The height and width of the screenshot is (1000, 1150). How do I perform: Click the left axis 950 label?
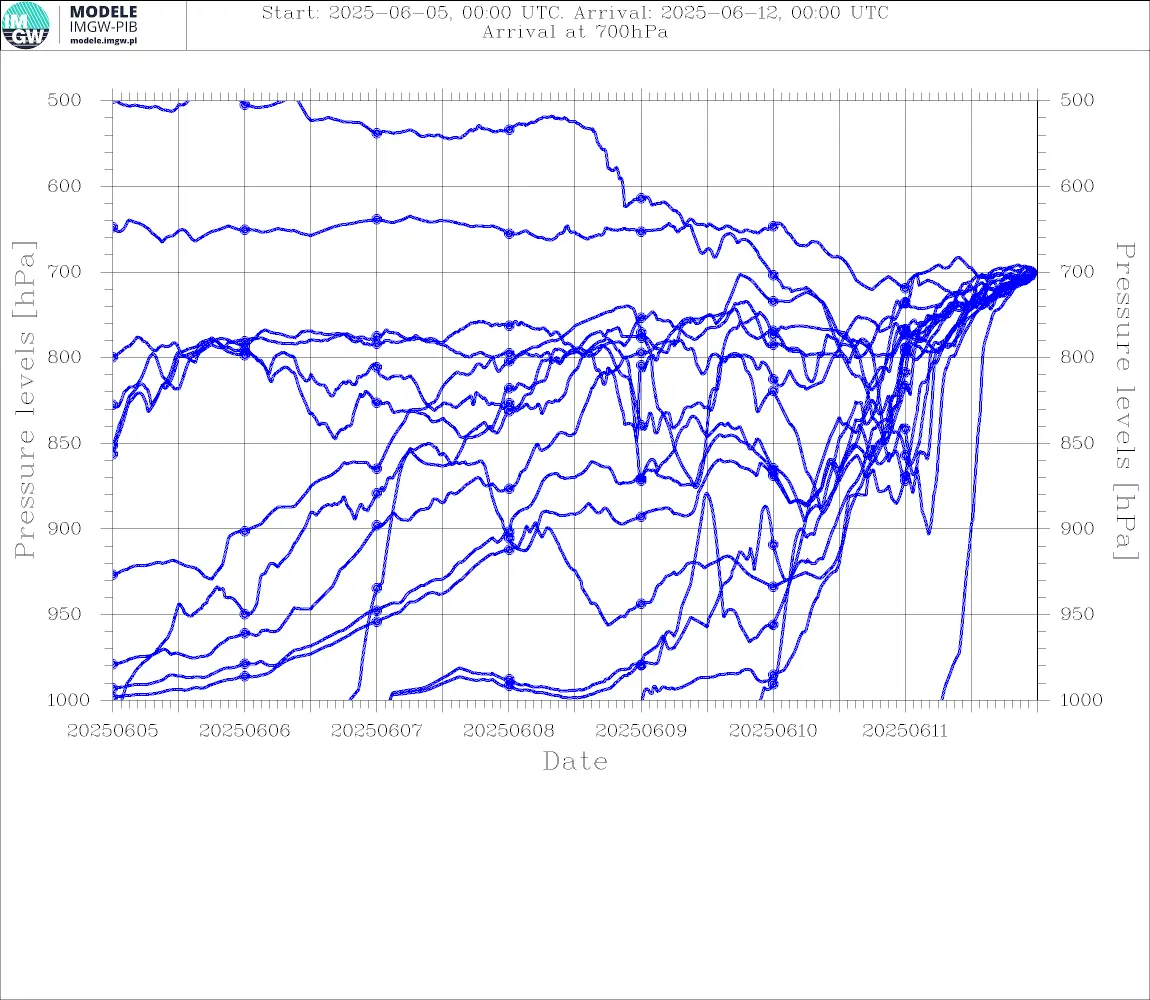[x=65, y=614]
